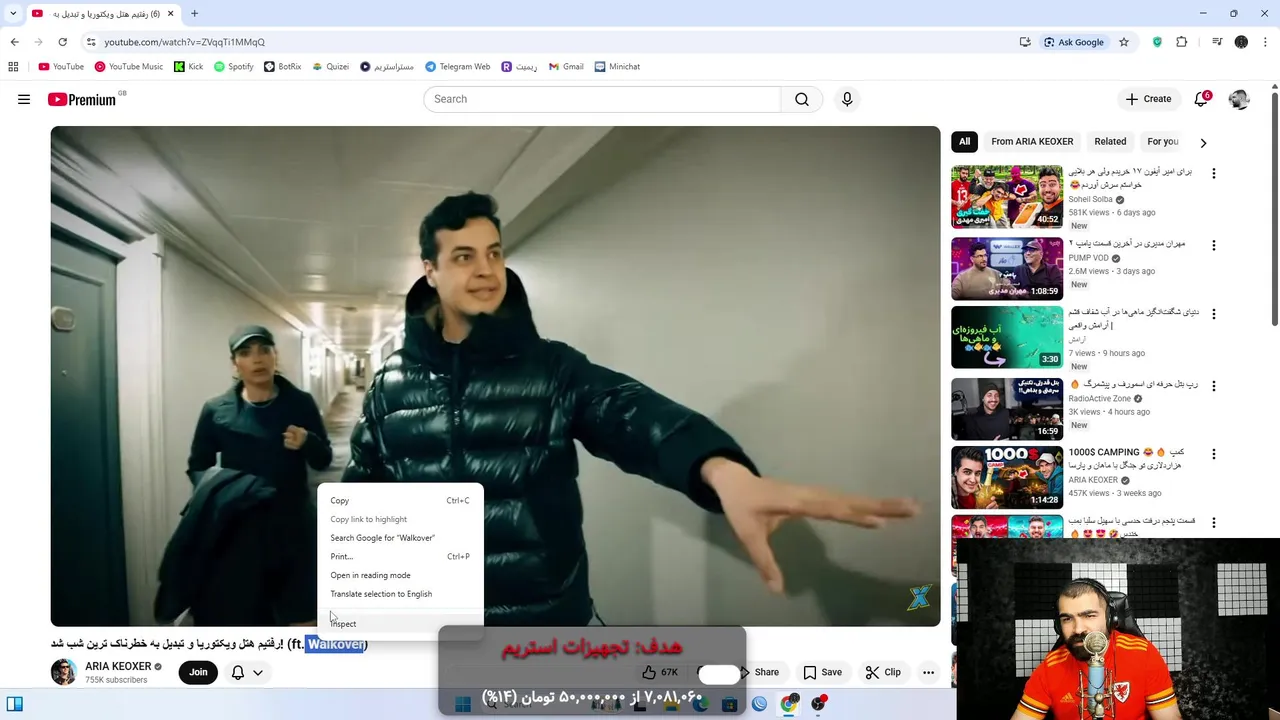This screenshot has width=1280, height=720.
Task: Select the From ARIA KEOXER chip
Action: point(1032,142)
